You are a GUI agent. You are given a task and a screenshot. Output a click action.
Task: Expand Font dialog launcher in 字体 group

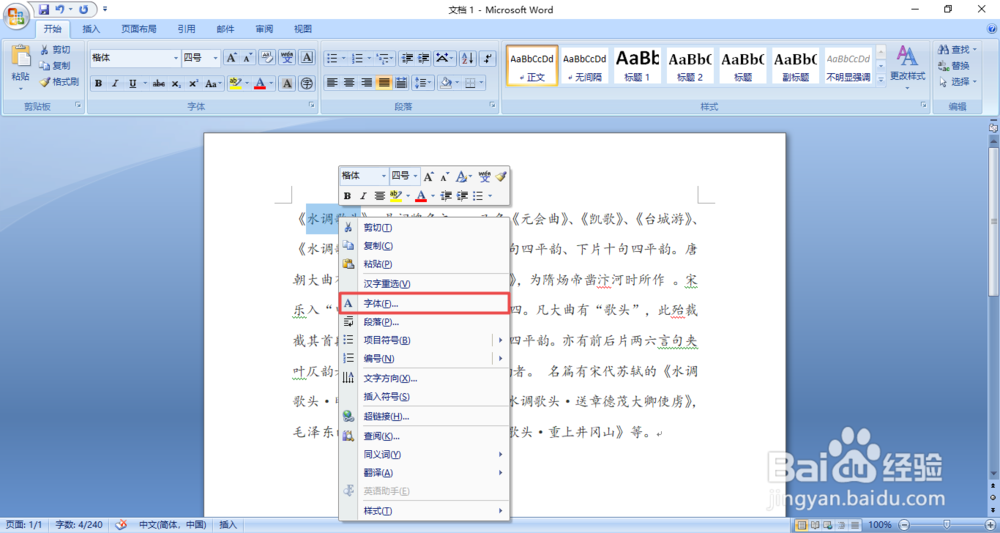[x=312, y=105]
